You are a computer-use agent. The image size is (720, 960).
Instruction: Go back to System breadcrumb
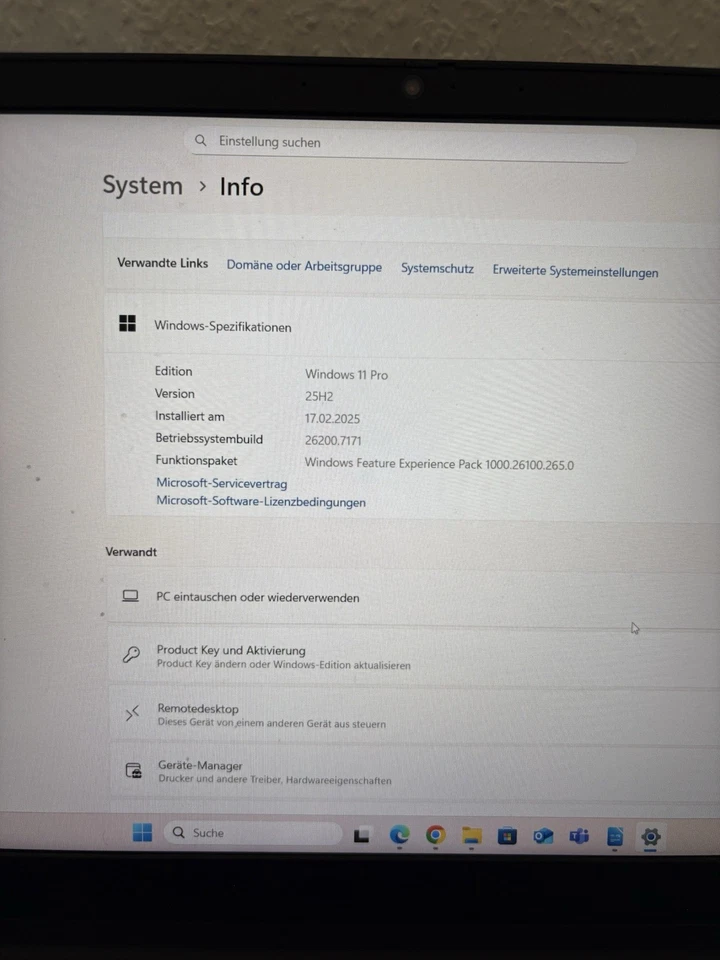(x=143, y=186)
